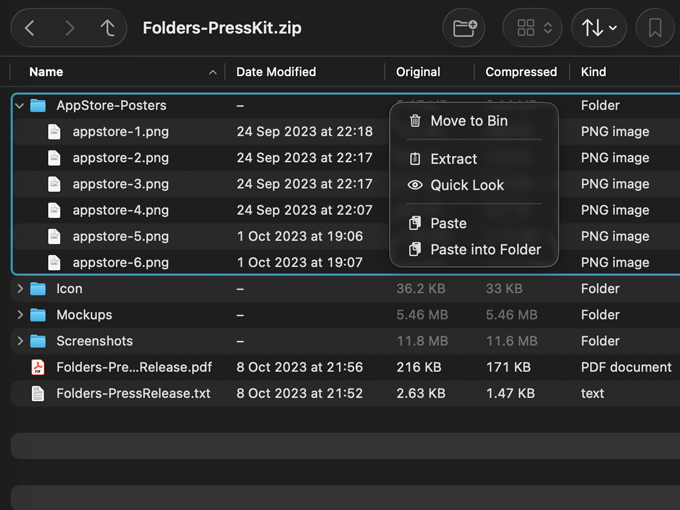Expand the Screenshots folder
Viewport: 680px width, 510px height.
20,341
